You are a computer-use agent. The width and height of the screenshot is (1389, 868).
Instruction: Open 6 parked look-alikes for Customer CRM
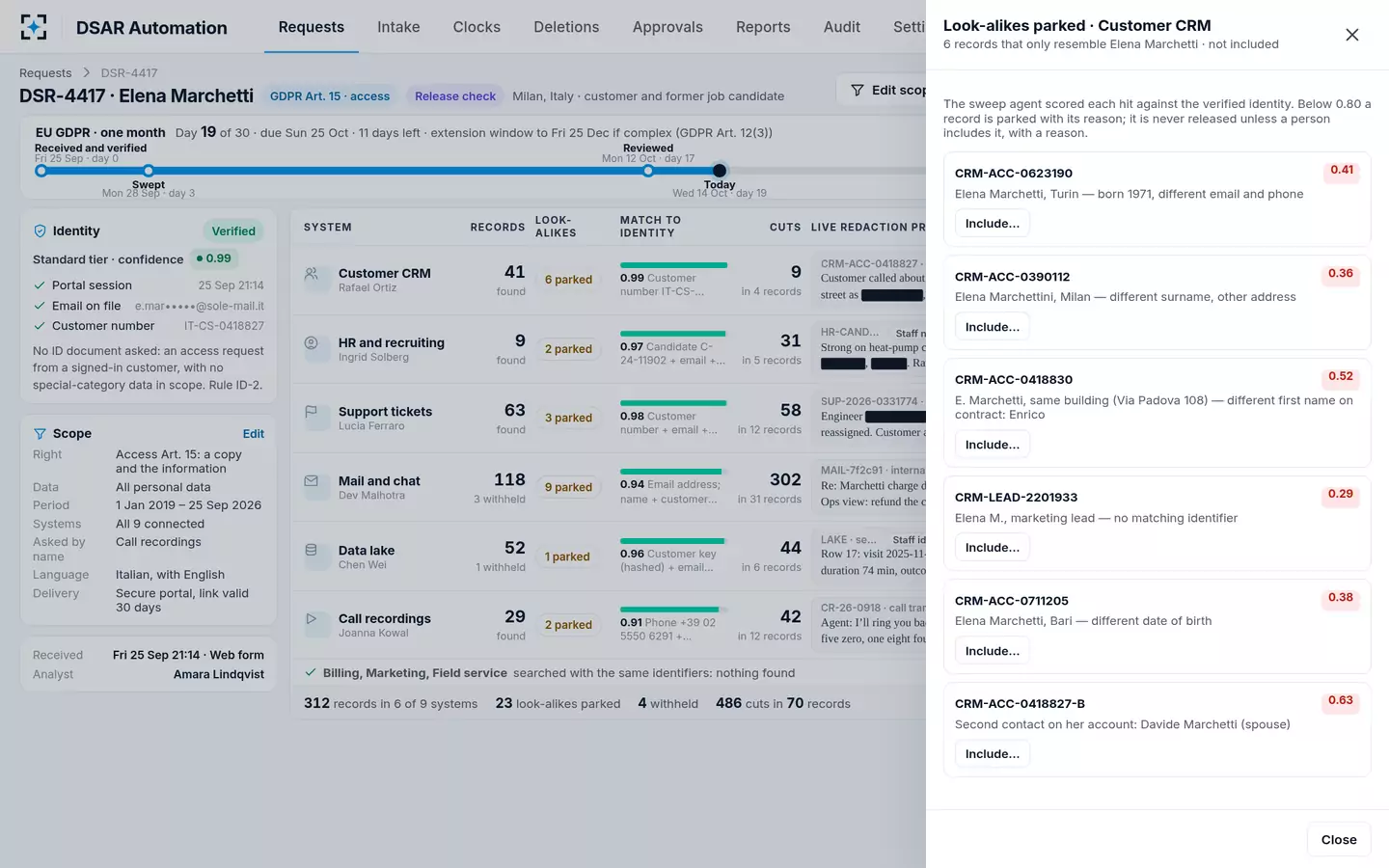tap(568, 280)
